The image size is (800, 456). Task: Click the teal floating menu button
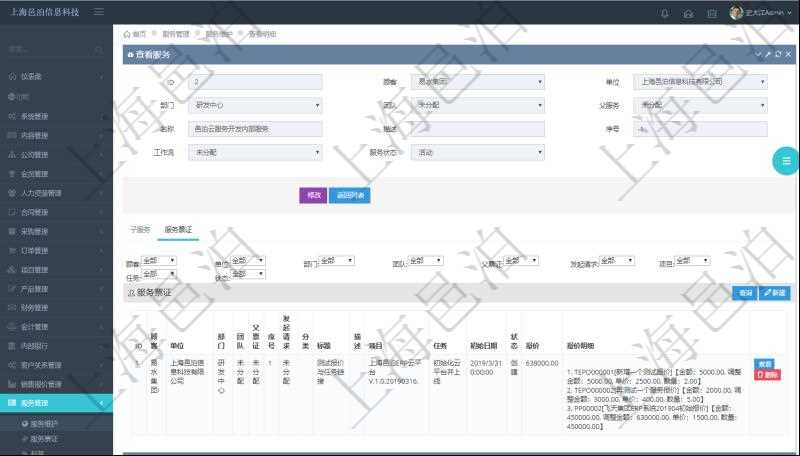click(x=786, y=160)
